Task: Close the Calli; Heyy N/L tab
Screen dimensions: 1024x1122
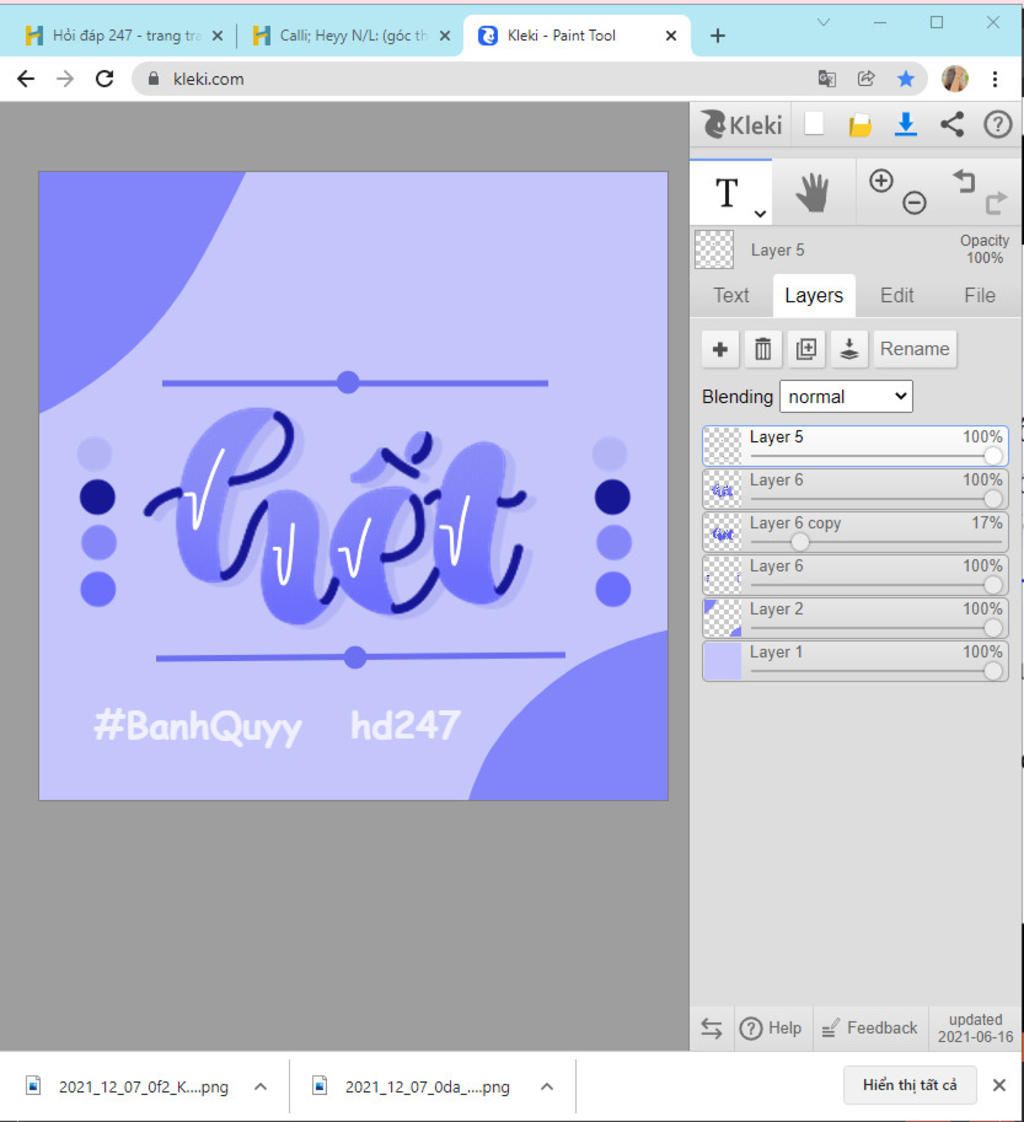Action: coord(445,35)
